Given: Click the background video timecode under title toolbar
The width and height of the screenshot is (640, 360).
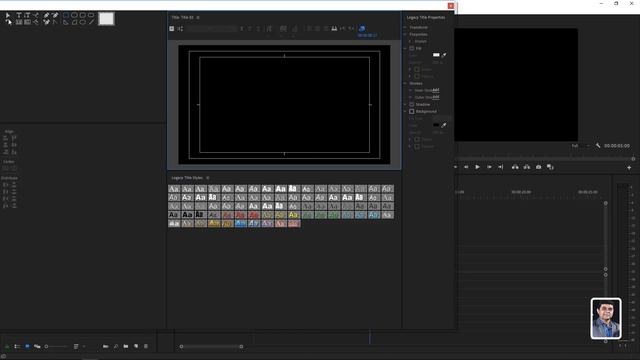Looking at the screenshot, I should pyautogui.click(x=367, y=36).
